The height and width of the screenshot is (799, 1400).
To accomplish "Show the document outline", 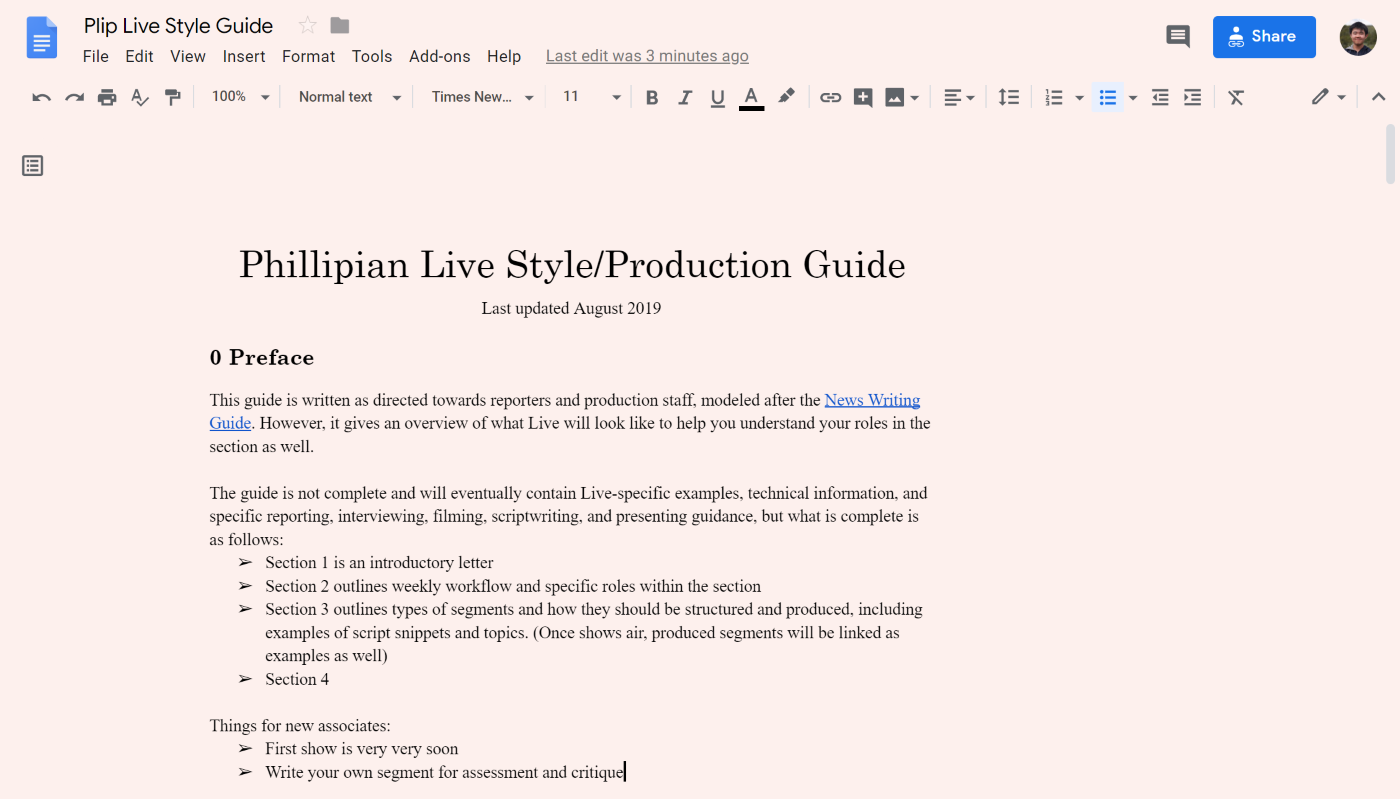I will tap(32, 165).
